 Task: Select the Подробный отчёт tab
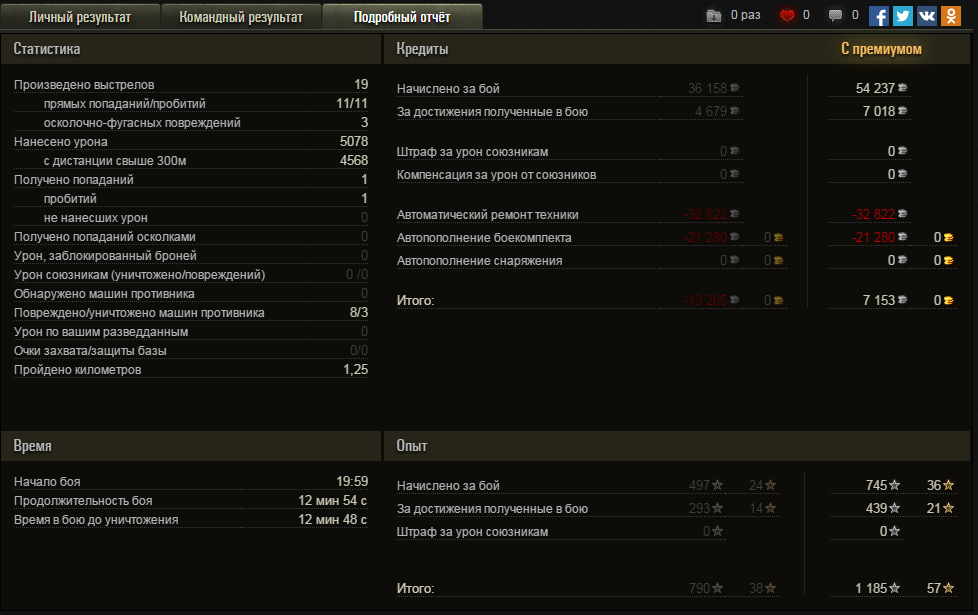(402, 17)
